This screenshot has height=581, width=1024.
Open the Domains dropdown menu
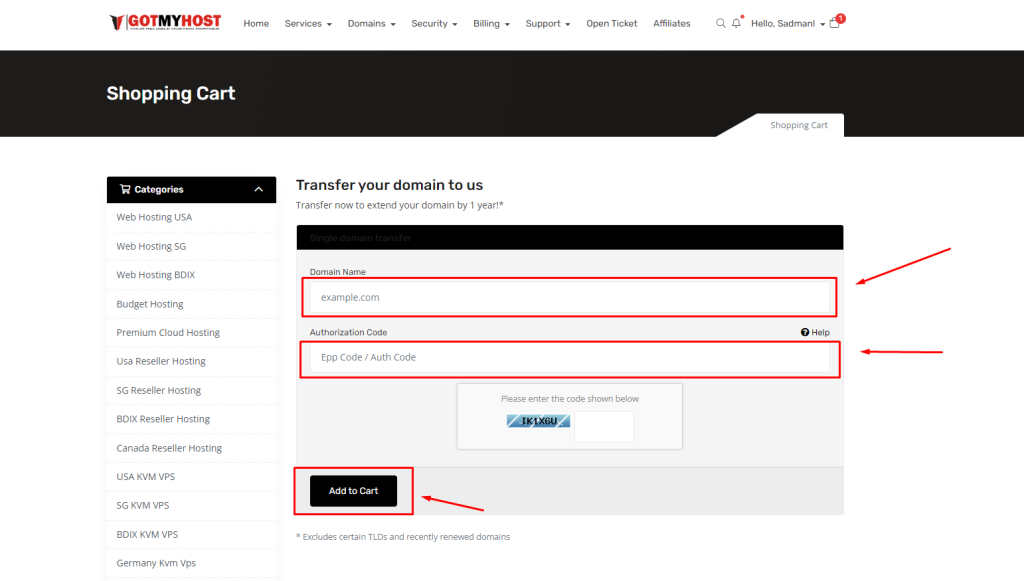point(371,24)
